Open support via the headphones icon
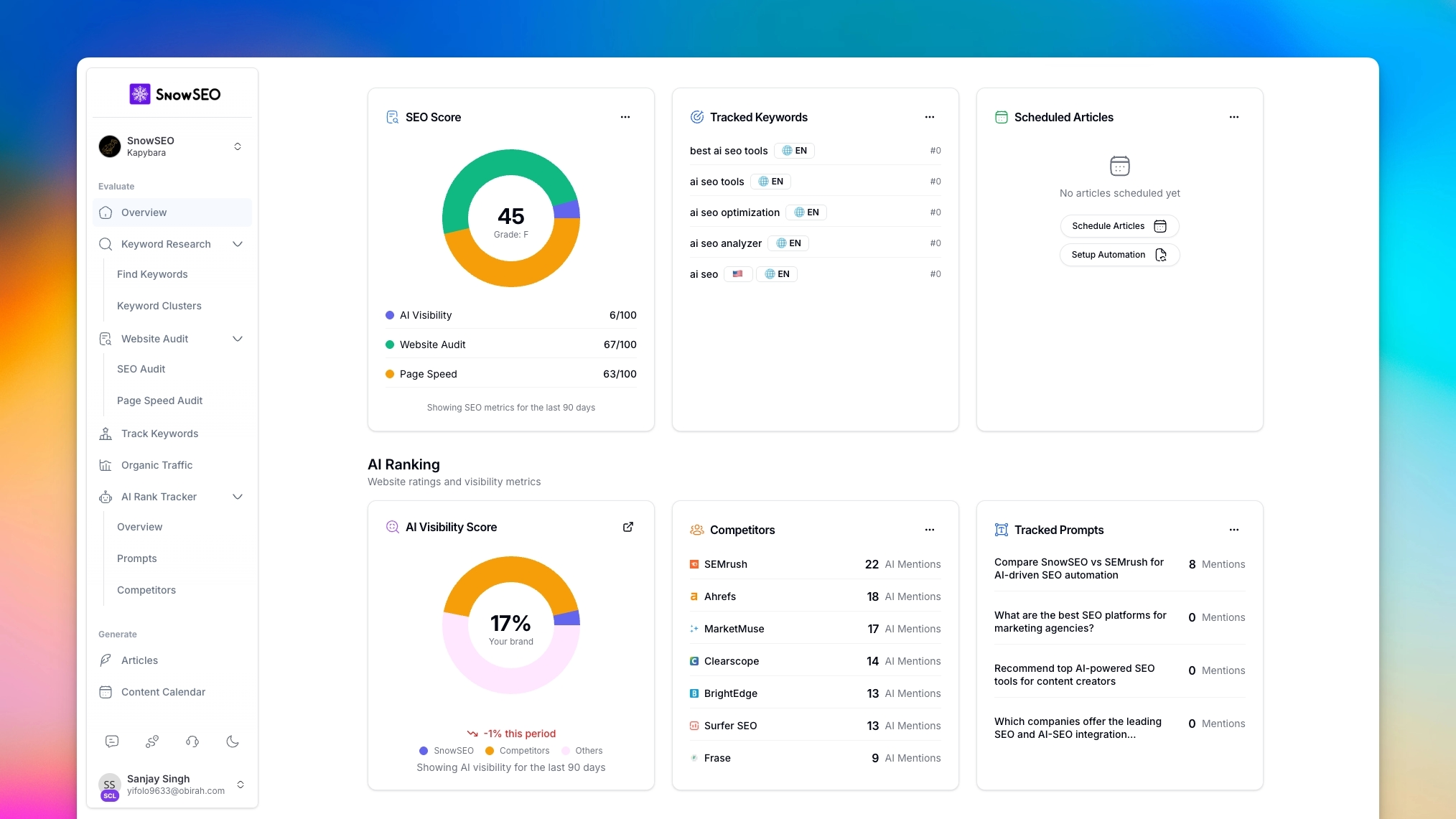The image size is (1456, 819). 192,741
